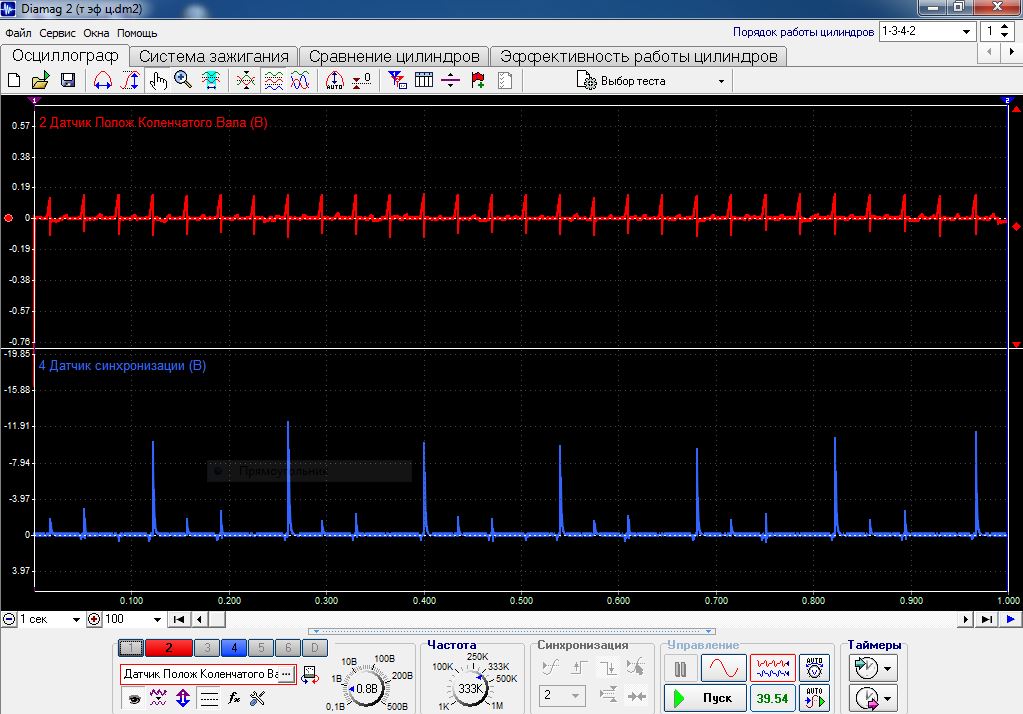1023x714 pixels.
Task: Open the synchronization channel 2 dropdown
Action: [562, 695]
